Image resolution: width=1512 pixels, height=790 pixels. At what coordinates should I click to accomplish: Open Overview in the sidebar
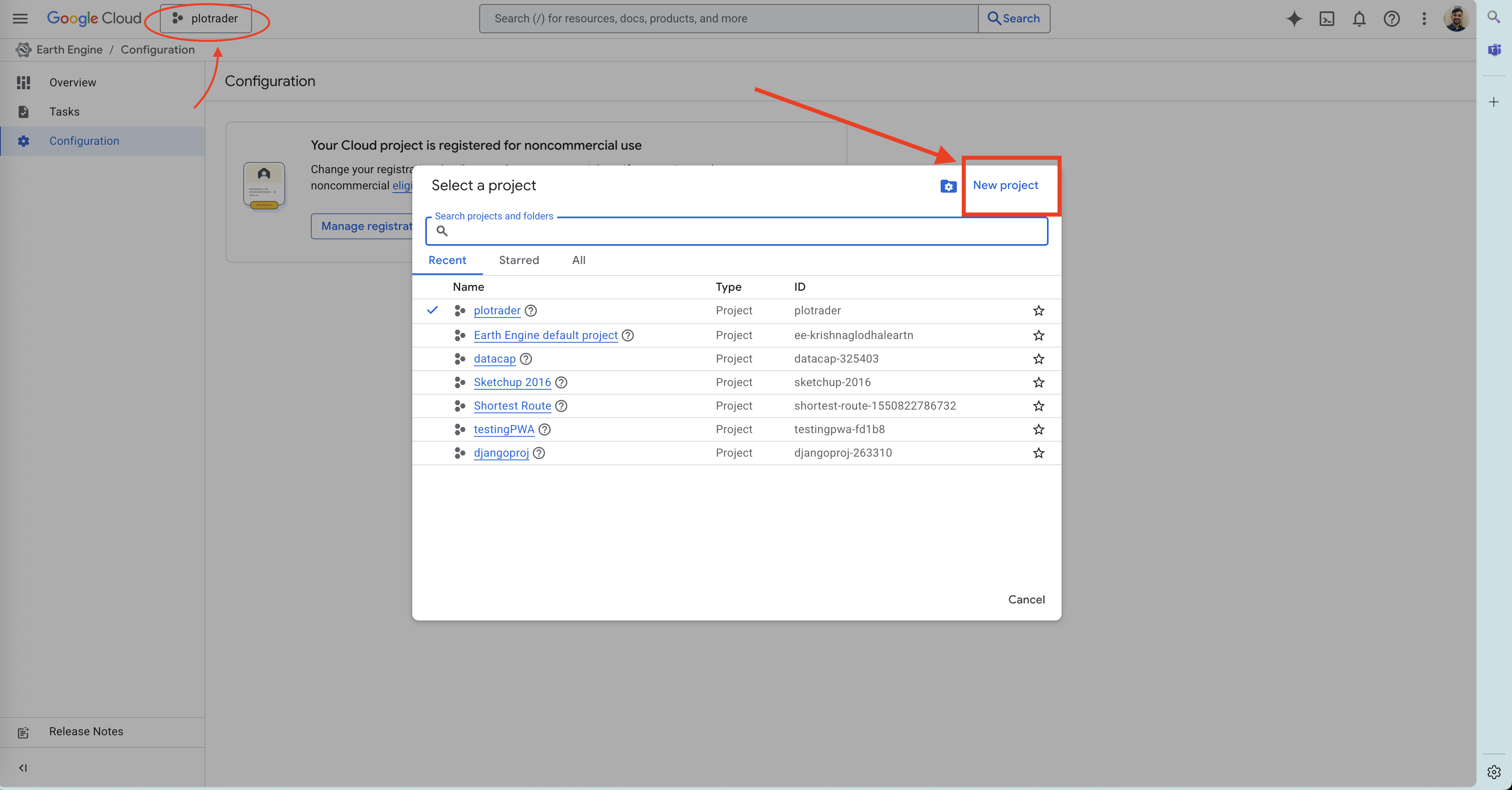pos(102,83)
